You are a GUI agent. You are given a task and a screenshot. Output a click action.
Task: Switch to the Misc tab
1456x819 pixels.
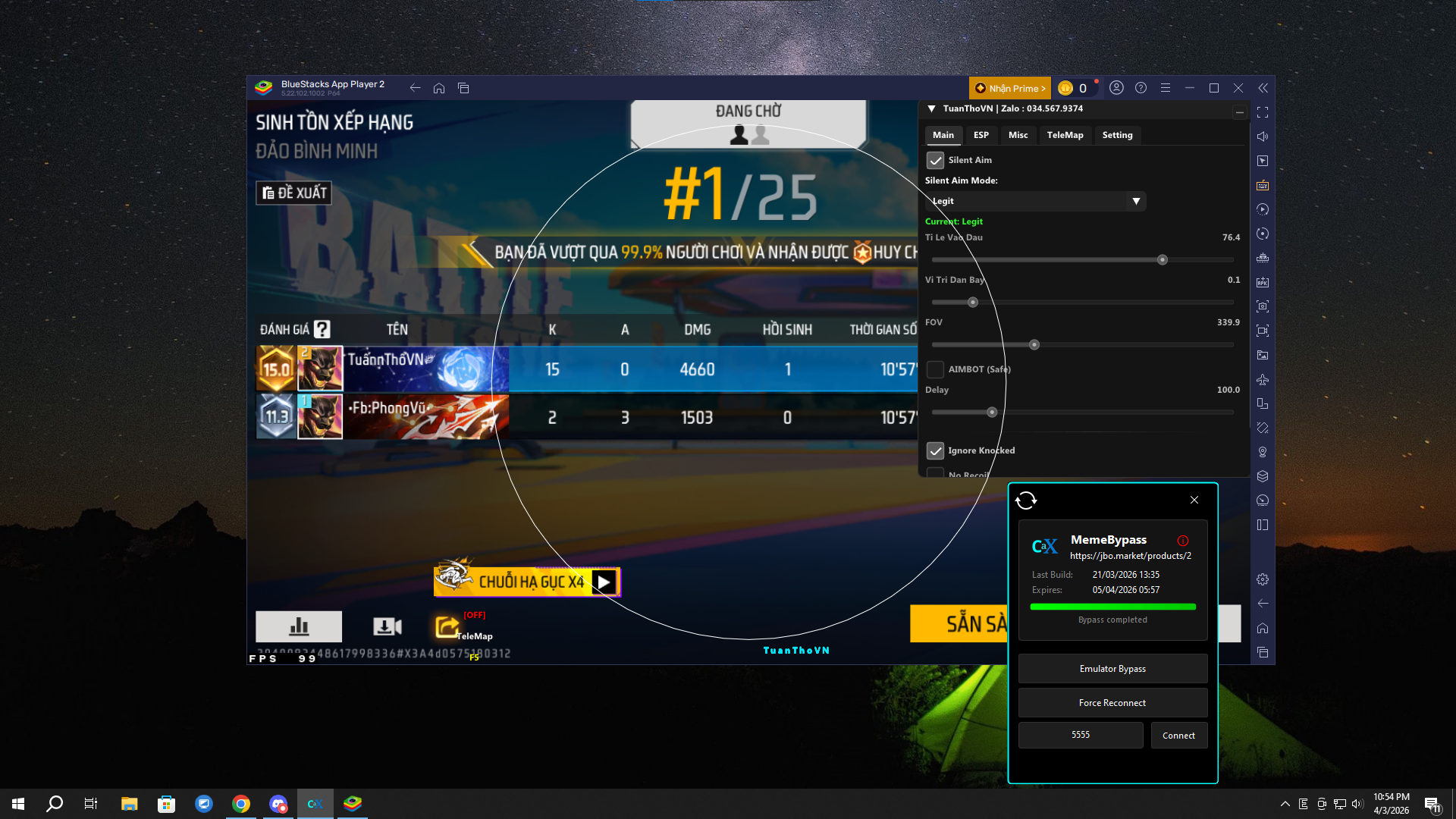[x=1018, y=135]
